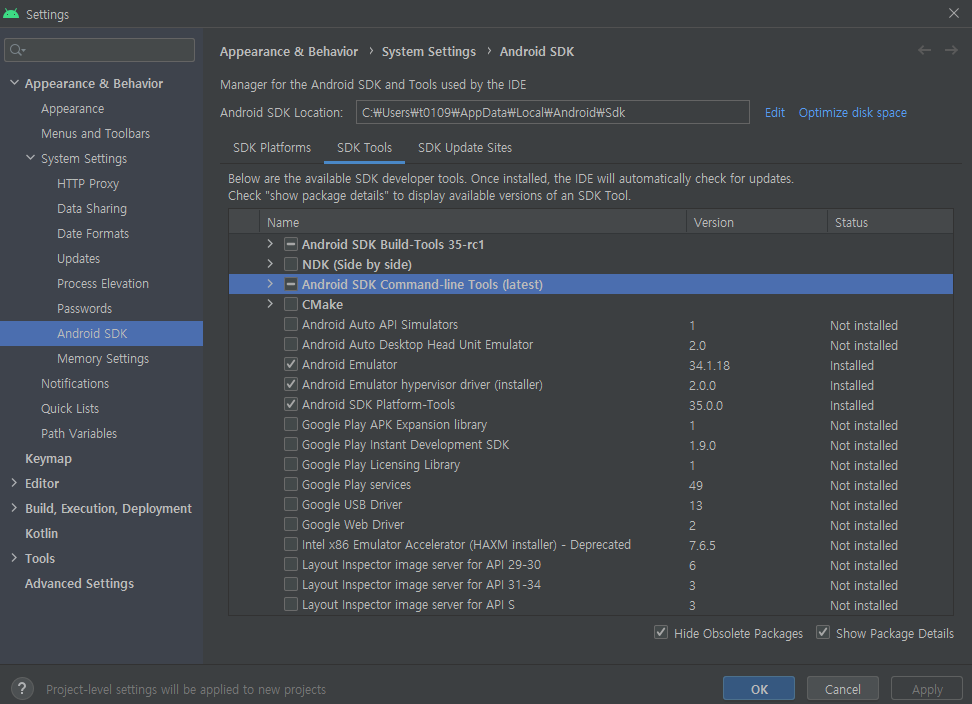Screen dimensions: 972x704
Task: Open Advanced Settings page
Action: (x=79, y=583)
